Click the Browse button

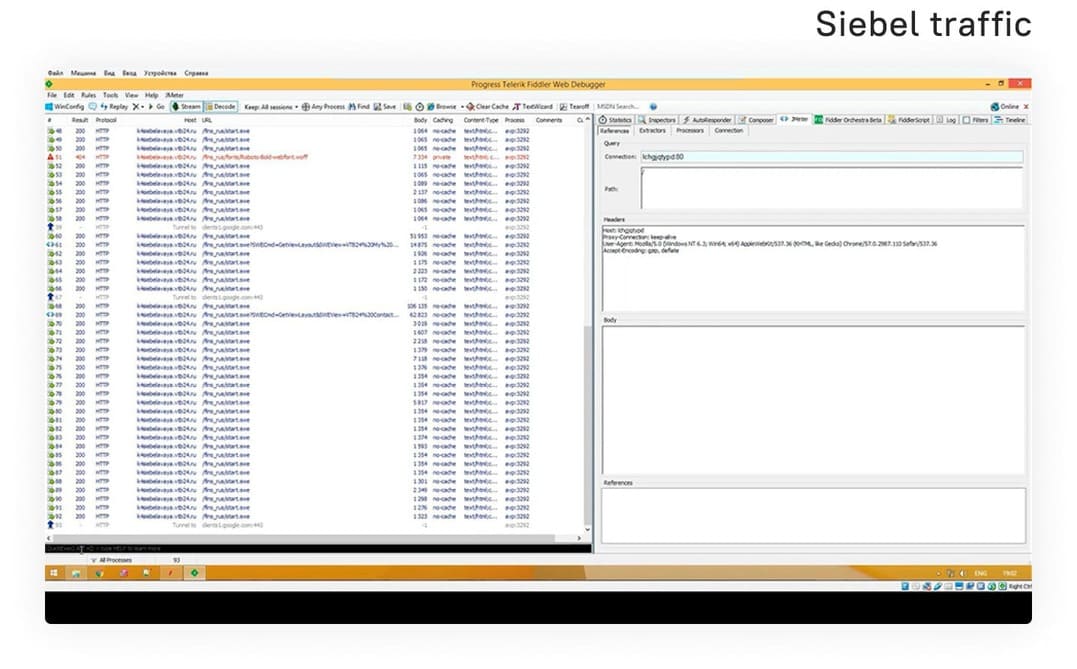coord(442,106)
